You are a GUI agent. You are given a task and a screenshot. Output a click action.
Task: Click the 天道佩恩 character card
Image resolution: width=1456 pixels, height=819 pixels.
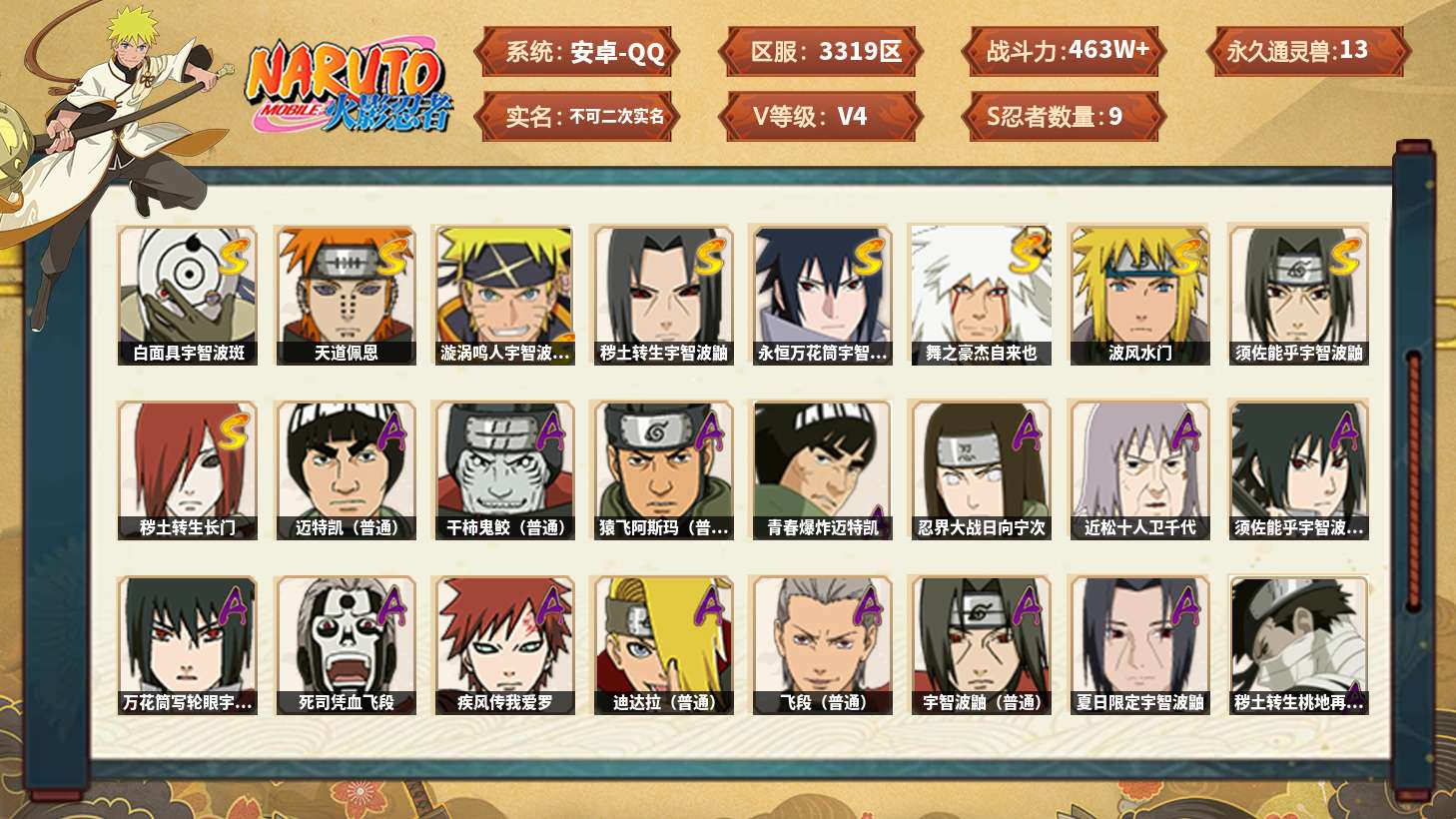pos(346,295)
